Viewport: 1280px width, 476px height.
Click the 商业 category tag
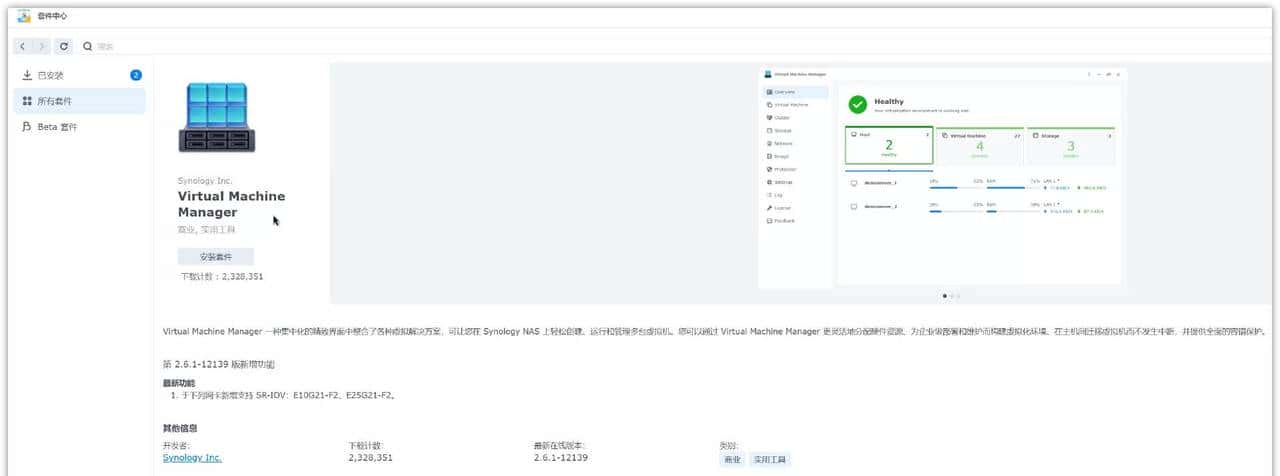click(x=733, y=460)
